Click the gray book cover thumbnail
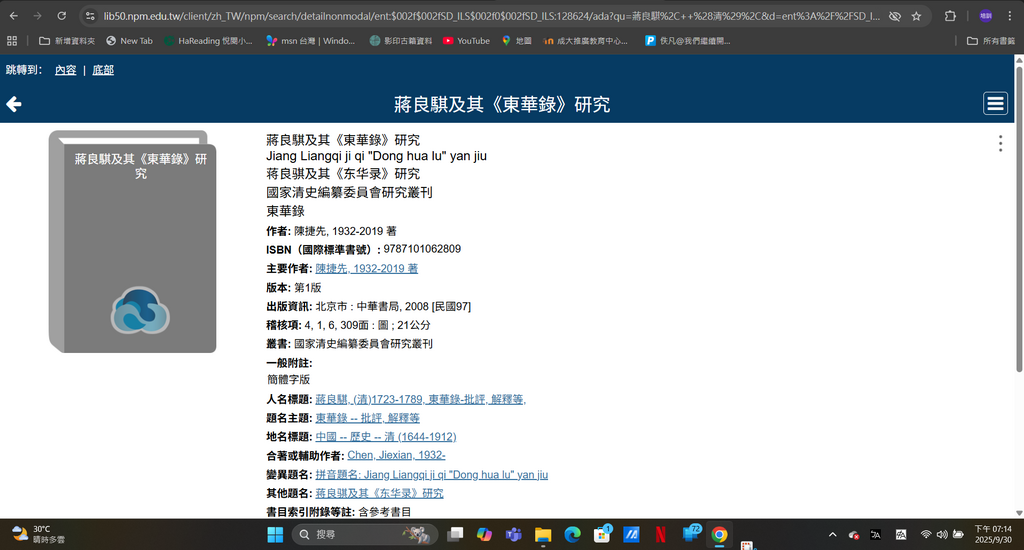1024x550 pixels. pos(132,242)
